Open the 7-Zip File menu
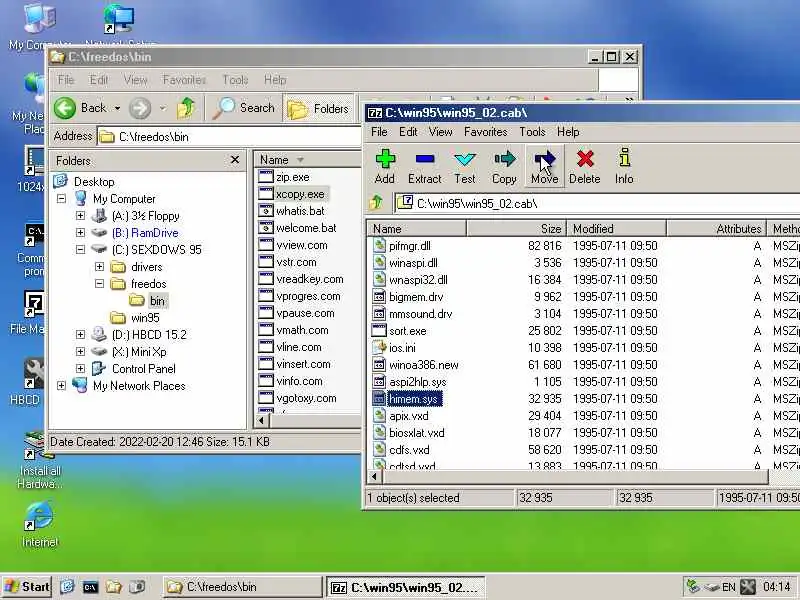800x600 pixels. [379, 132]
